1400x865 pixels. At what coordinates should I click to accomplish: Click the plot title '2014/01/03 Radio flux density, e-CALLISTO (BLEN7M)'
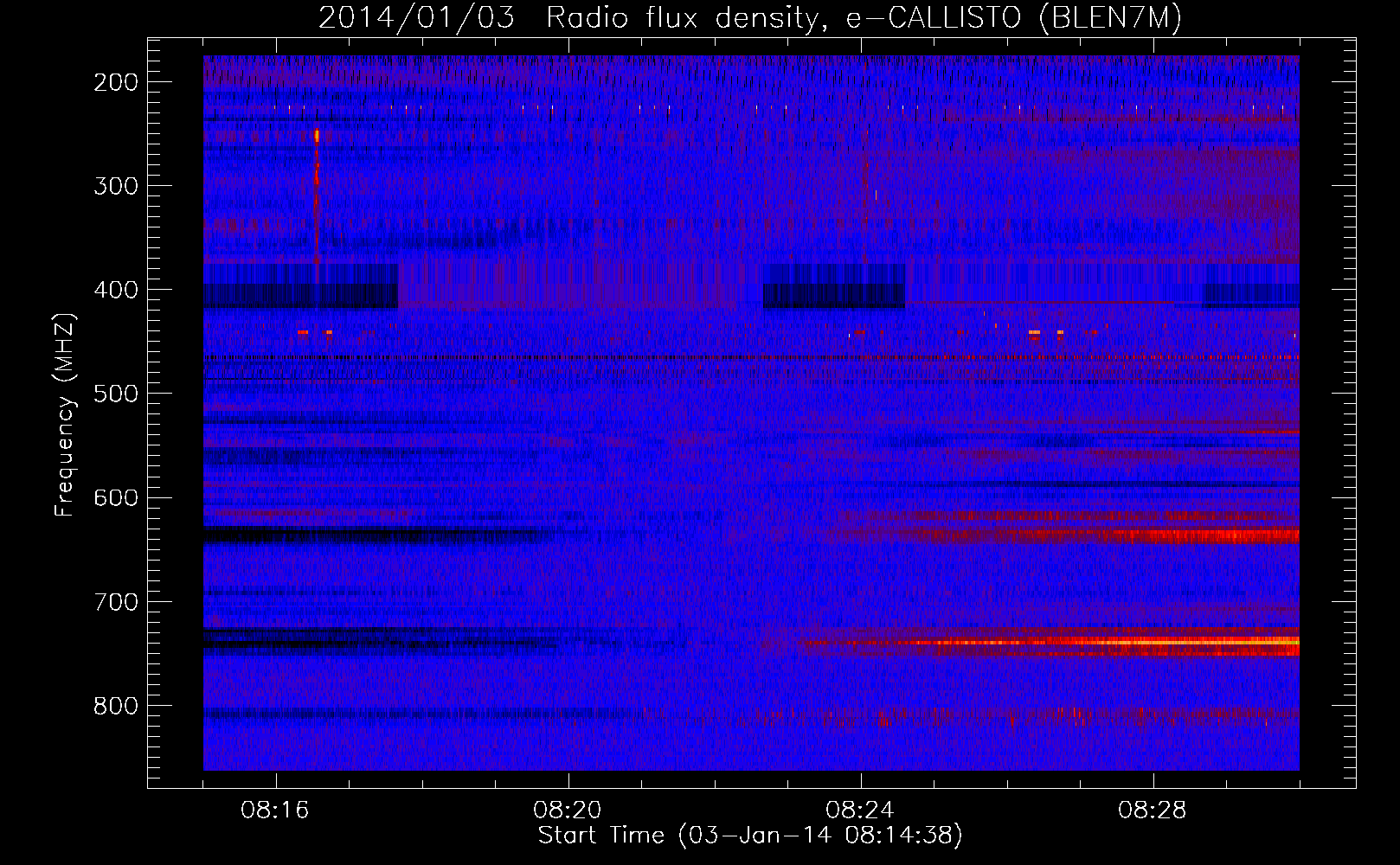pyautogui.click(x=750, y=17)
